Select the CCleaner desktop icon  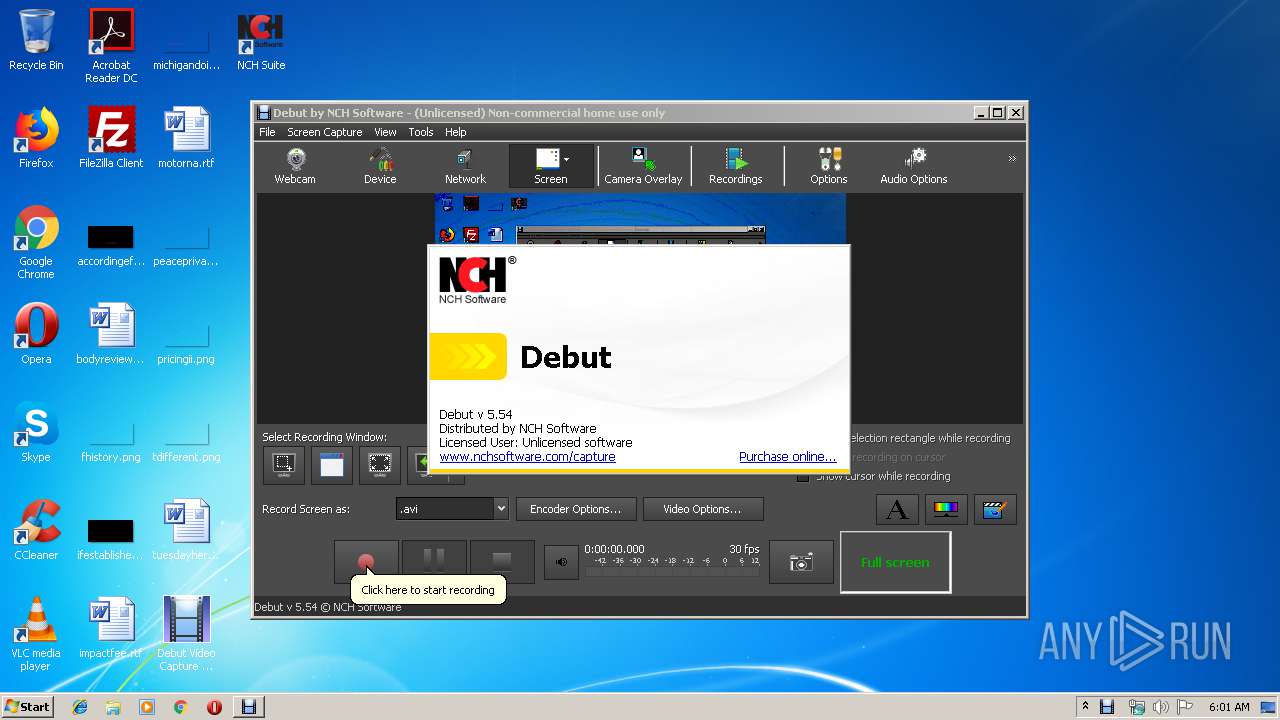(36, 530)
